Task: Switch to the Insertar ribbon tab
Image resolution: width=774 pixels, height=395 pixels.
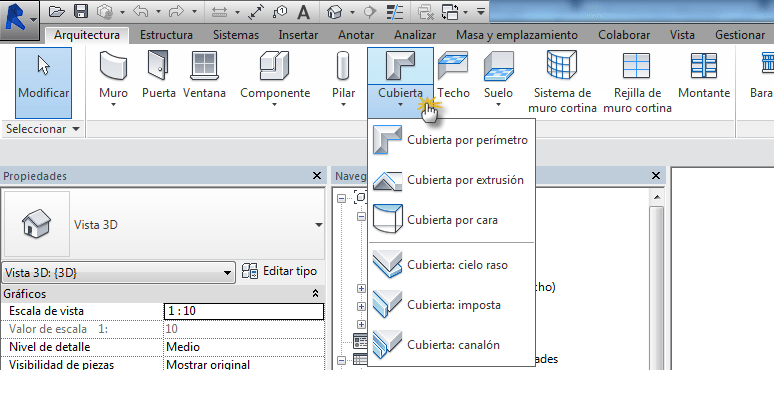Action: [x=298, y=35]
